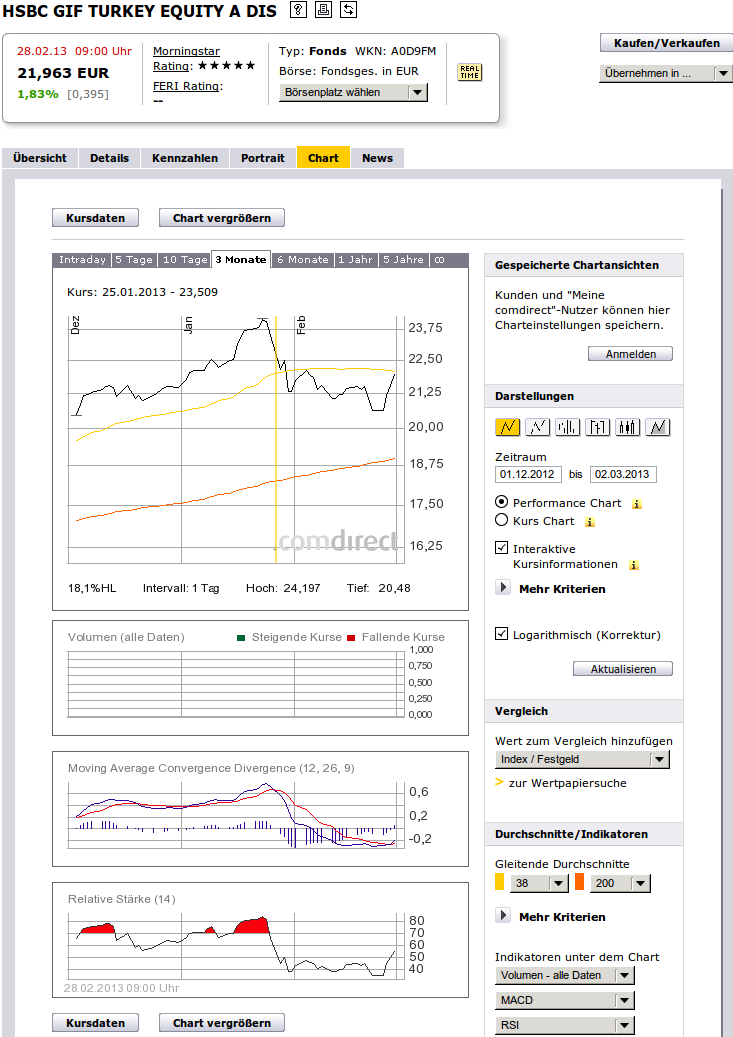Open the Übernehmen in ... dropdown
This screenshot has width=733, height=1037.
coord(666,73)
